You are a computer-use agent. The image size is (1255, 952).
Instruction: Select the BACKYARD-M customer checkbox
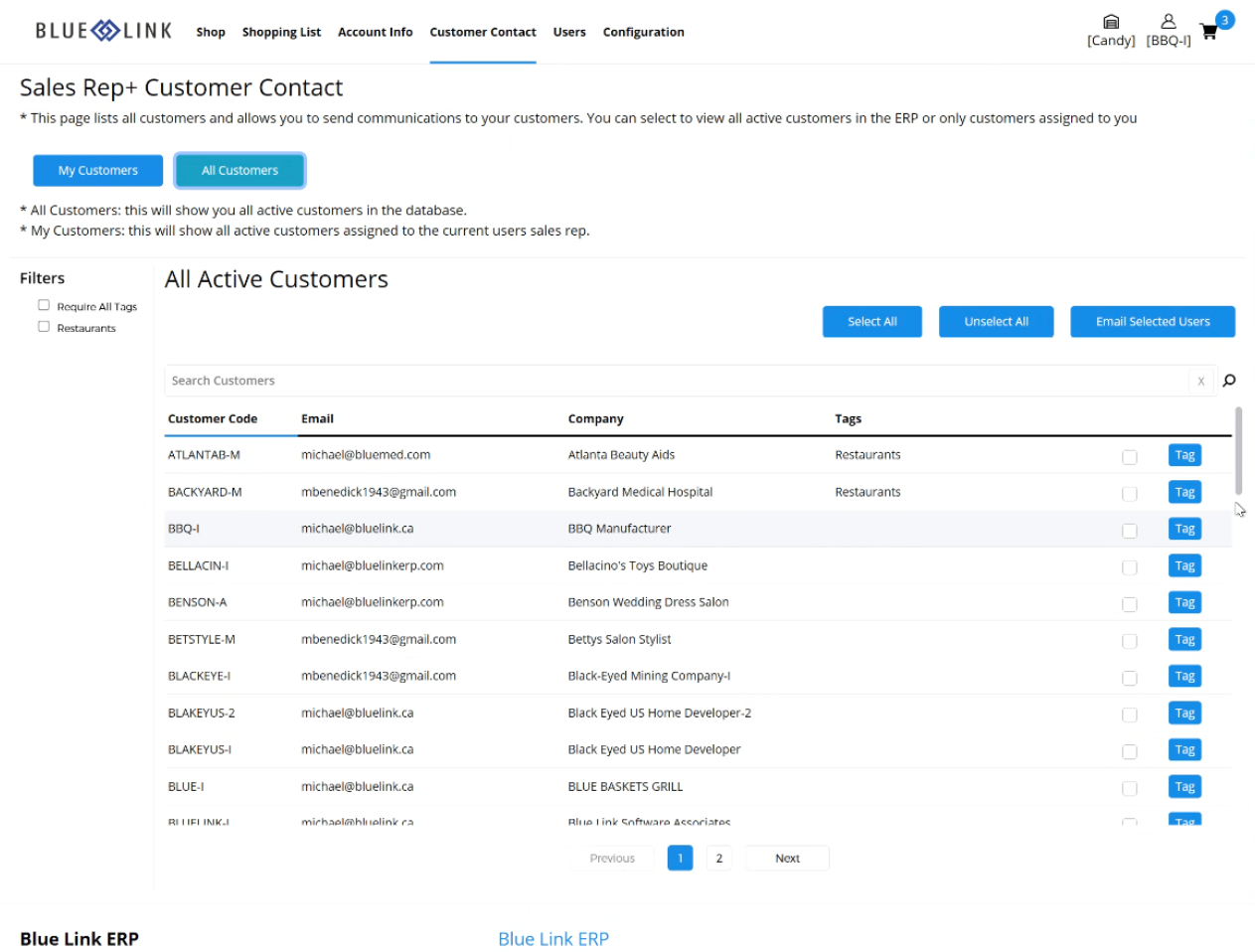[x=1129, y=494]
